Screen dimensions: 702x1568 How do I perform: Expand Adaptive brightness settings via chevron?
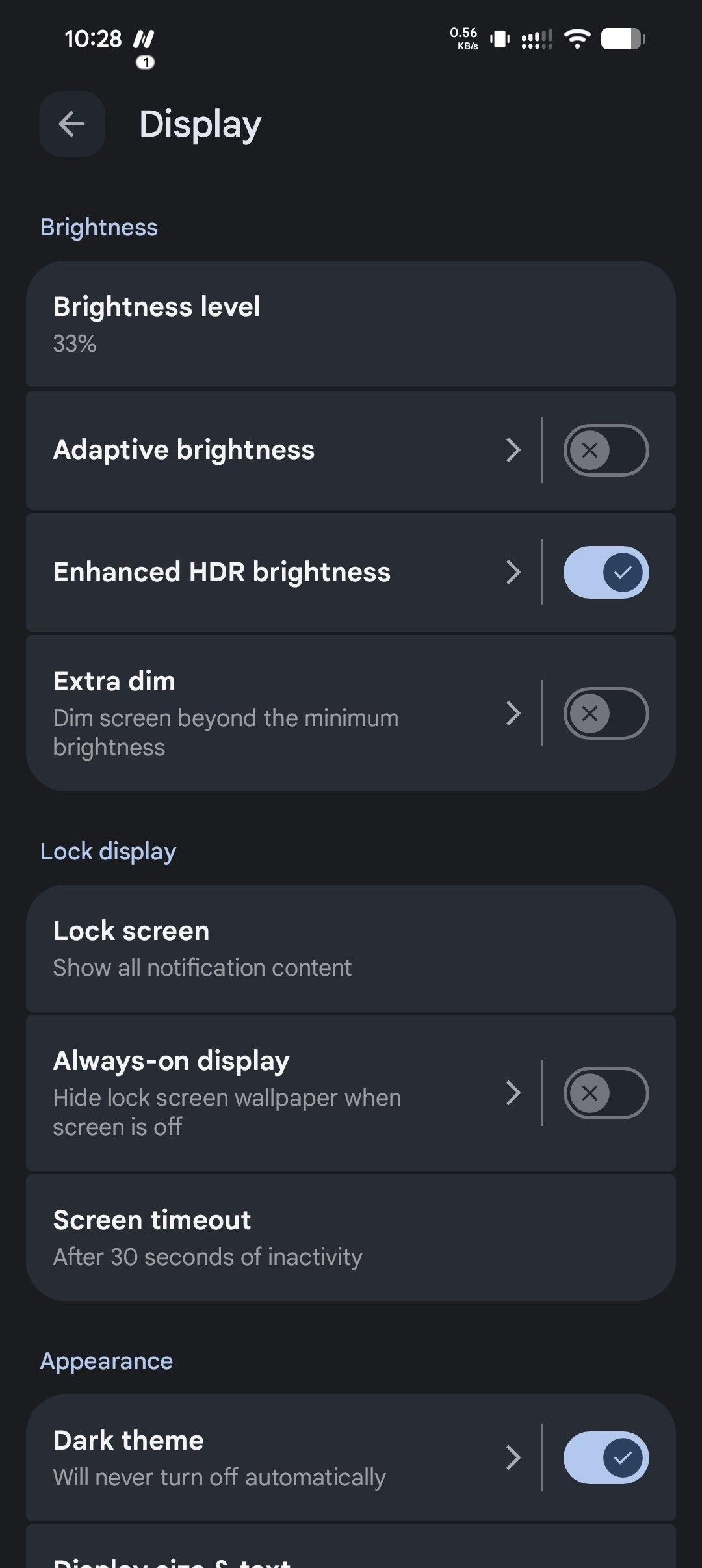pyautogui.click(x=513, y=450)
